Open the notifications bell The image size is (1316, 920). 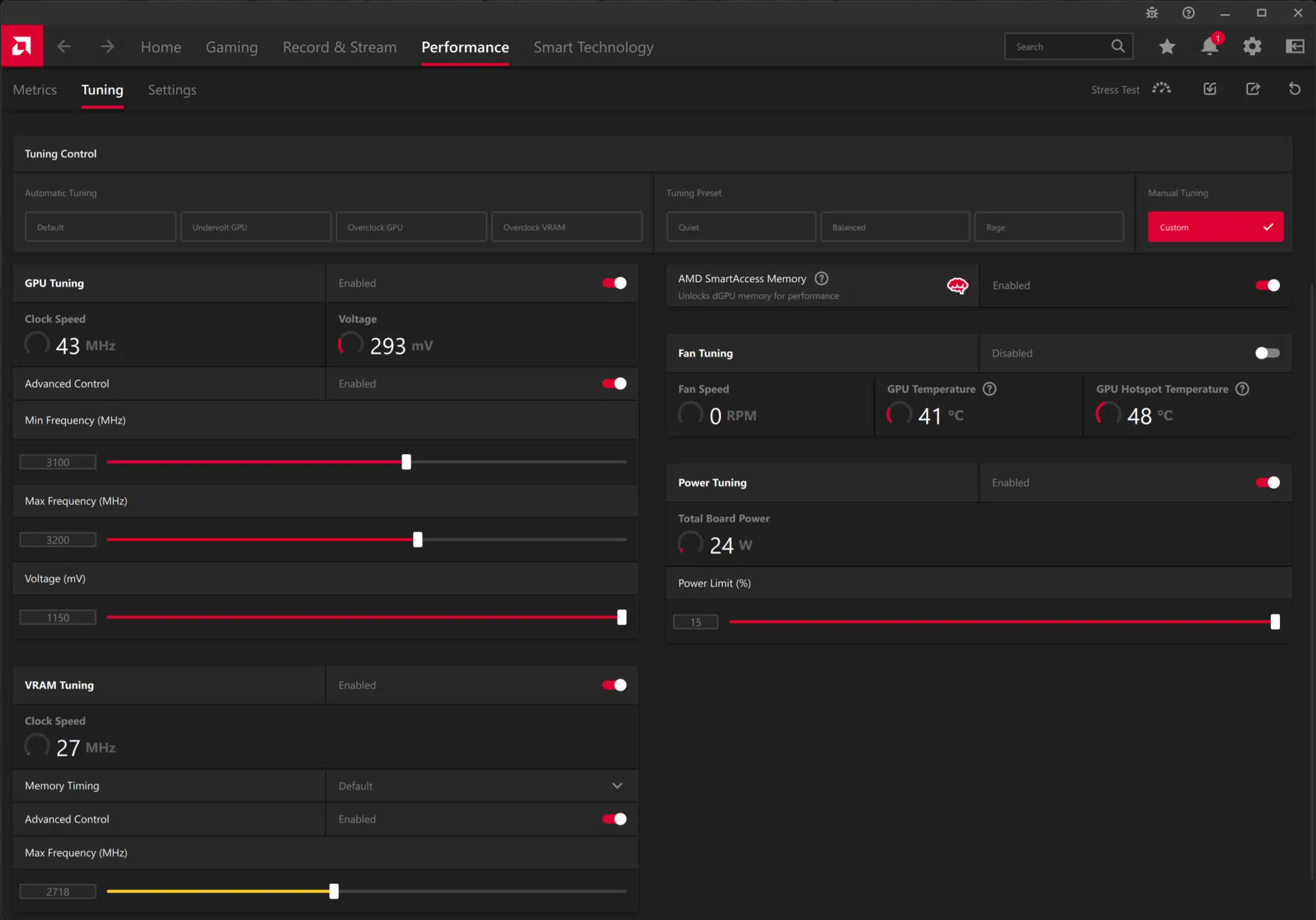[1210, 46]
